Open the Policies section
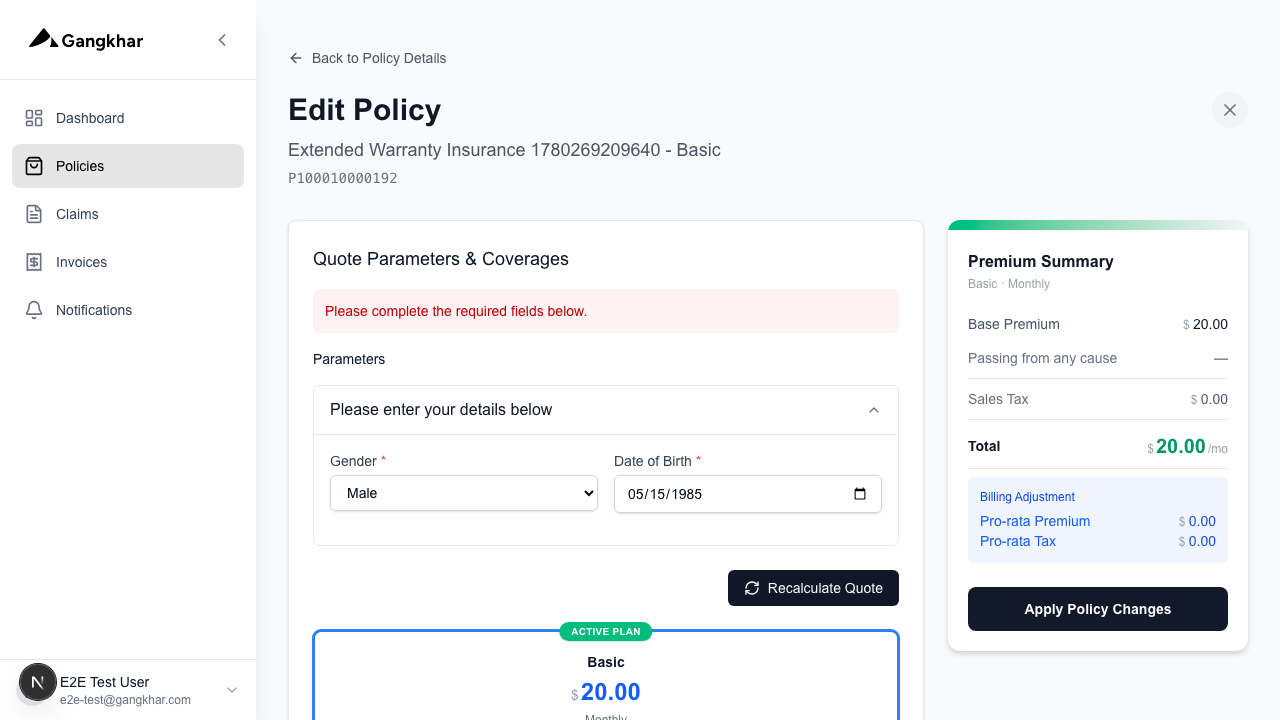 tap(128, 166)
